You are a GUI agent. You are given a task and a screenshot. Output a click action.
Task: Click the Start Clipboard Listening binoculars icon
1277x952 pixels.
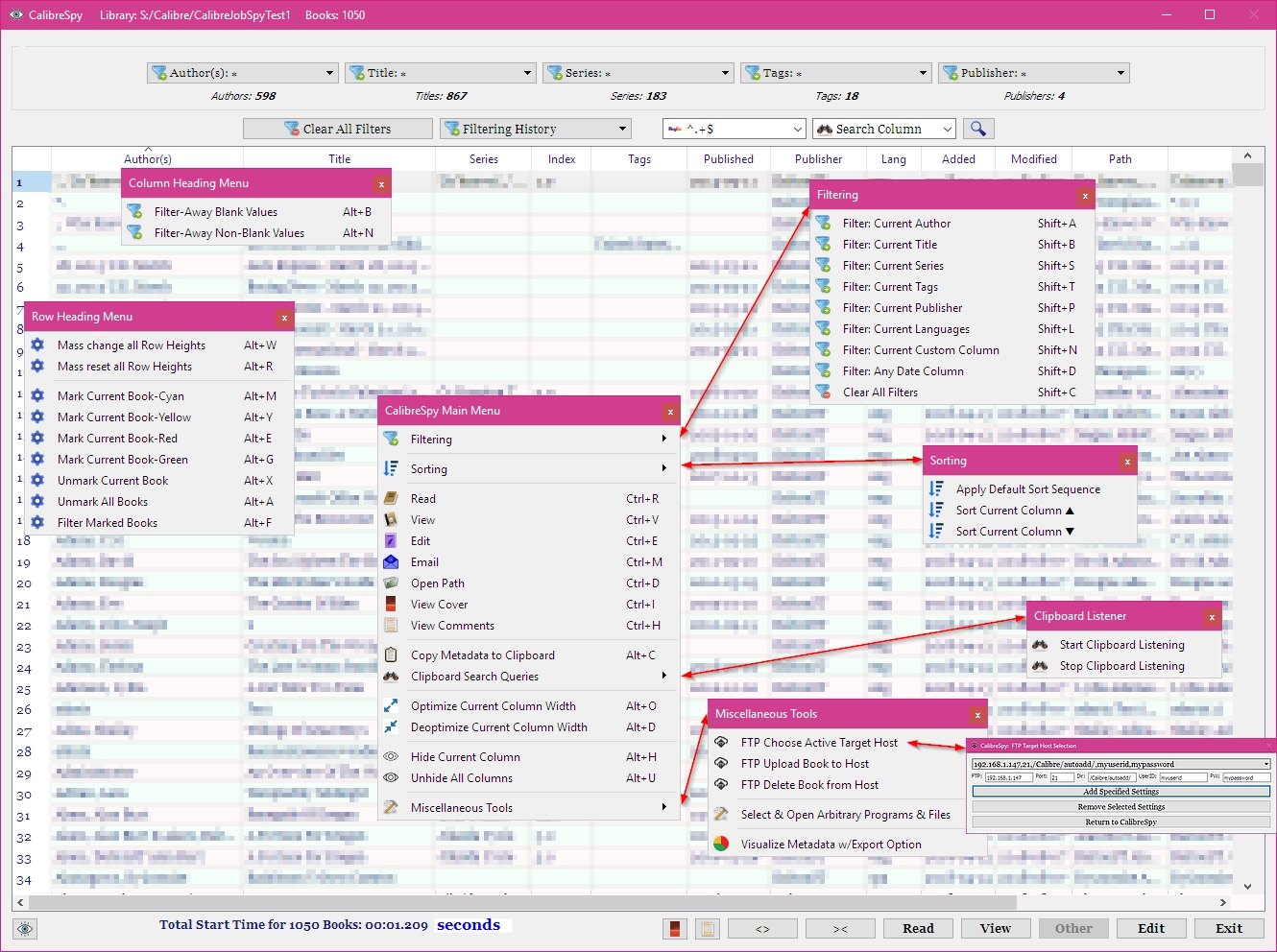pos(1040,644)
